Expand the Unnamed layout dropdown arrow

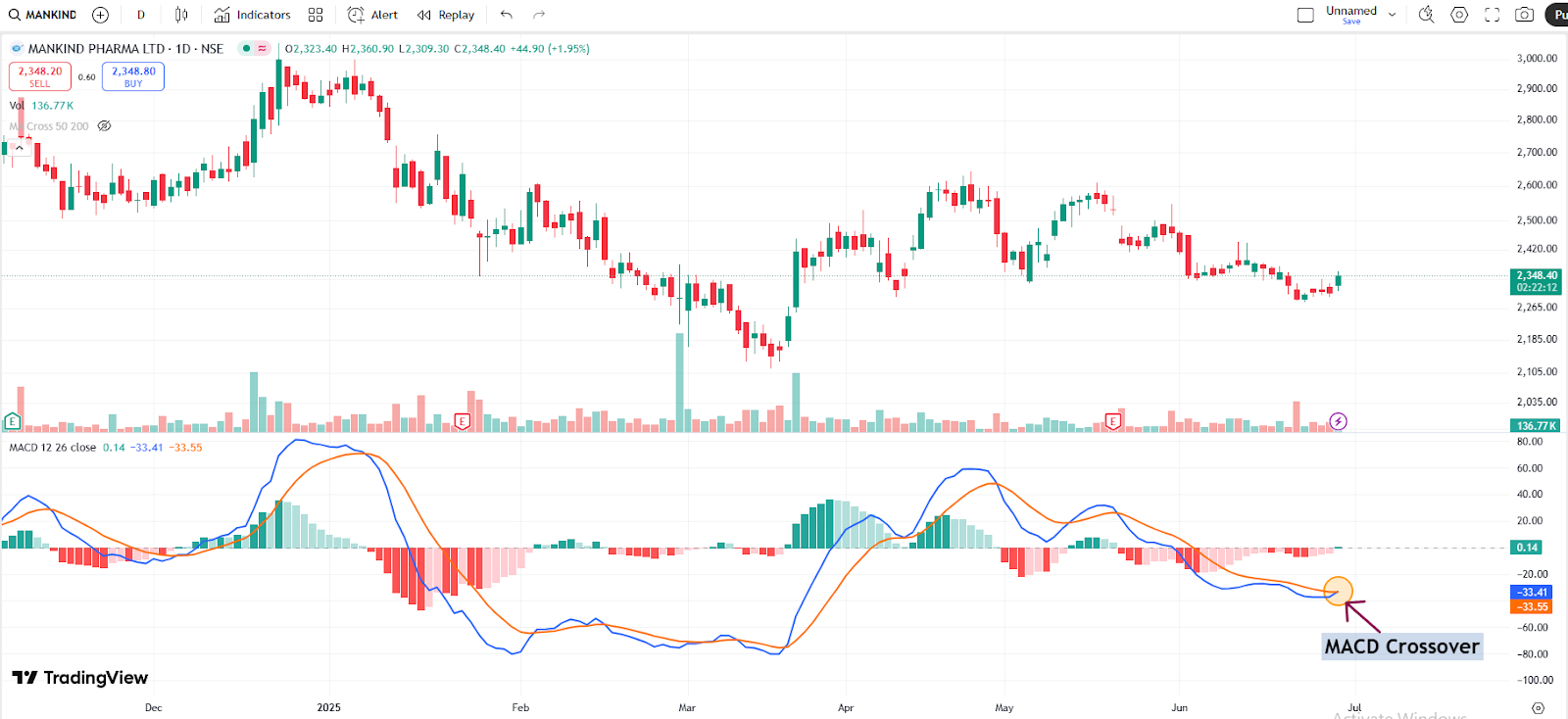click(1392, 15)
